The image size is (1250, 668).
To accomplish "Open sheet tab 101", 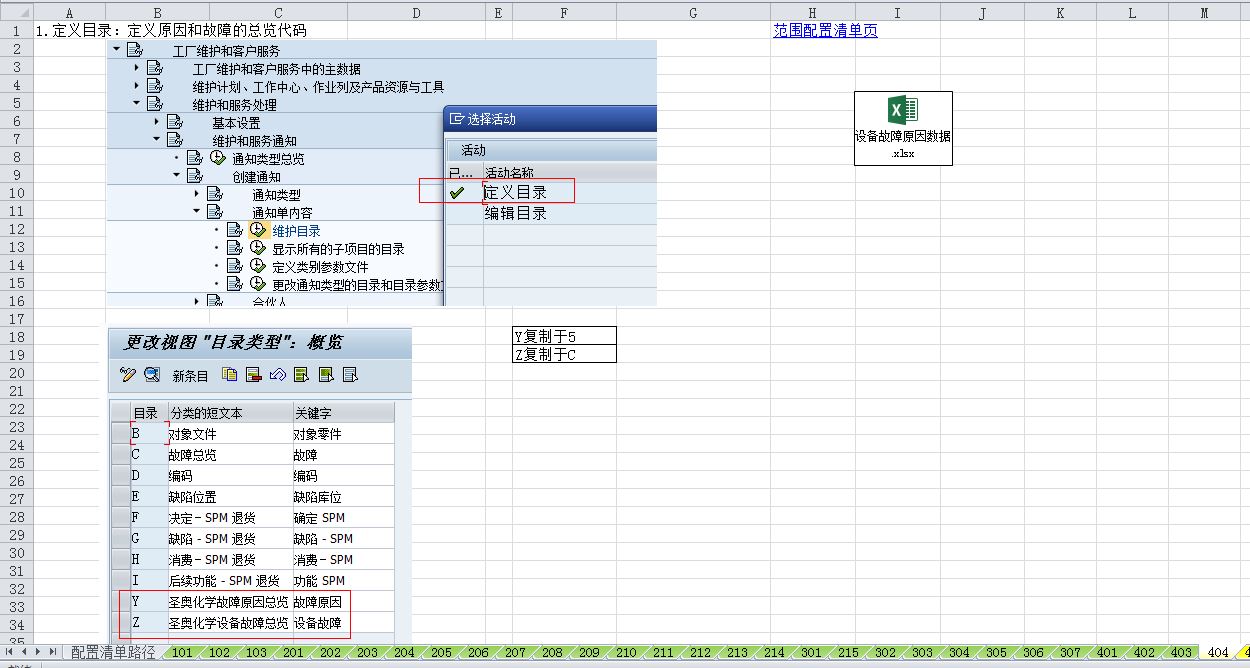I will [x=181, y=653].
